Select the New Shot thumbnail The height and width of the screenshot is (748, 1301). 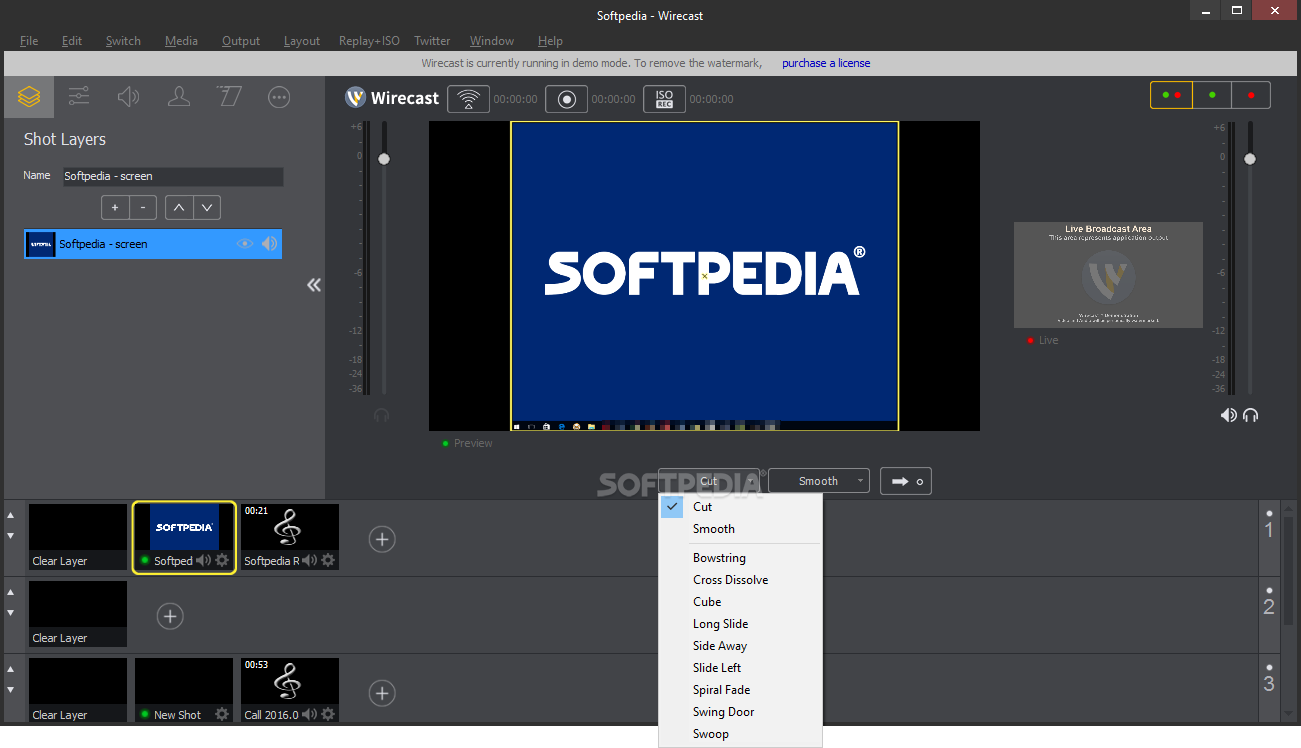click(184, 691)
